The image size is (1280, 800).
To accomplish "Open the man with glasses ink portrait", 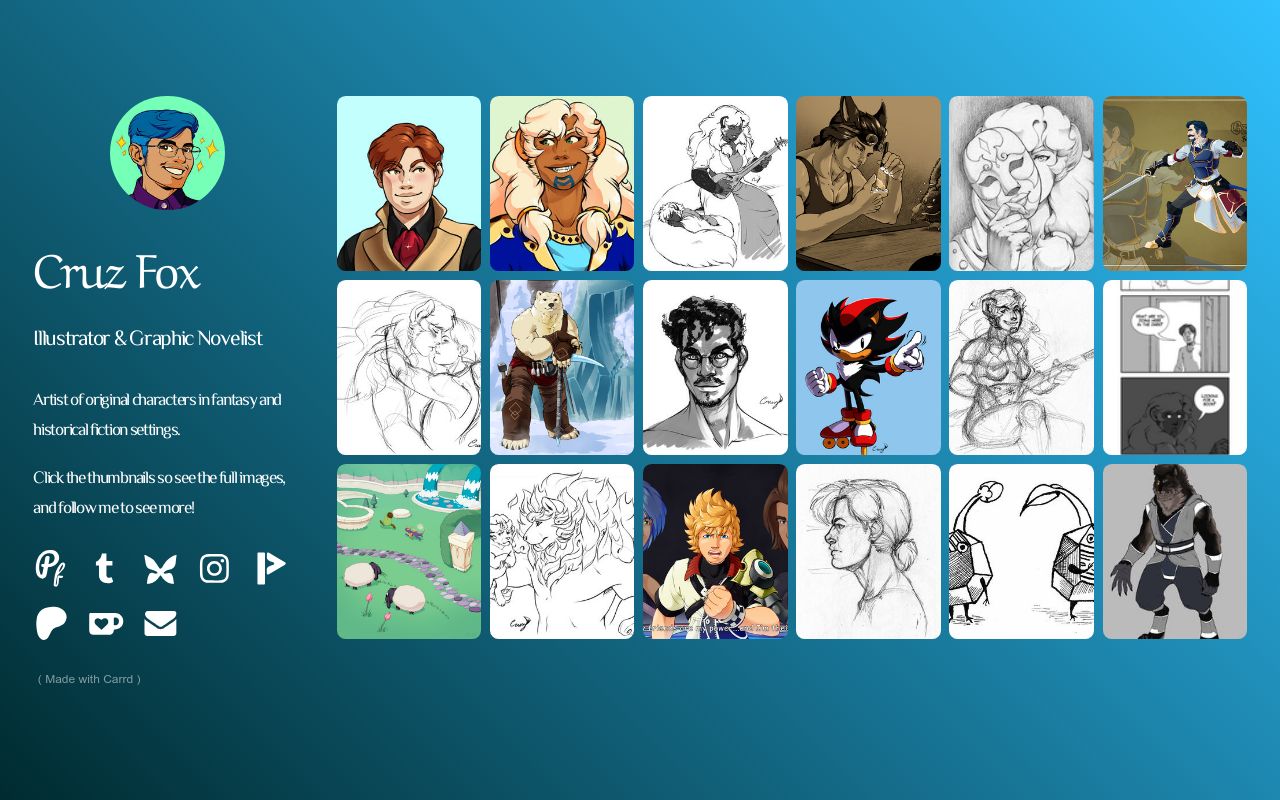I will tap(715, 367).
